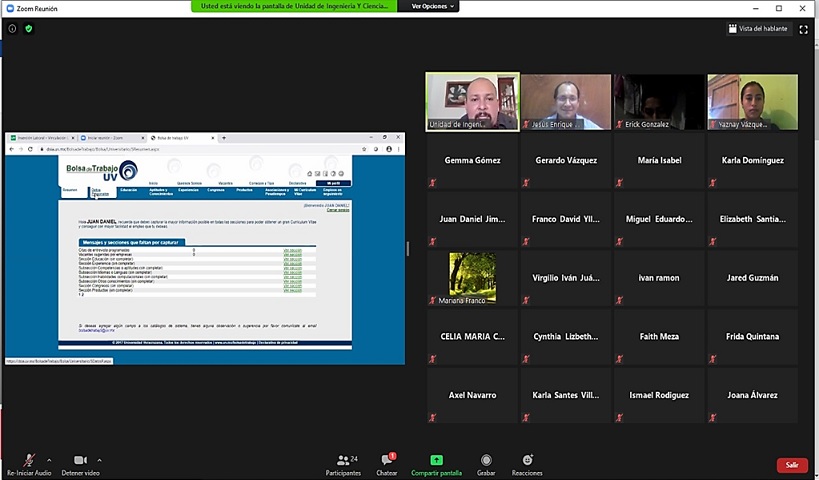Start recording with the Grabar button
This screenshot has height=480, width=819.
point(486,464)
